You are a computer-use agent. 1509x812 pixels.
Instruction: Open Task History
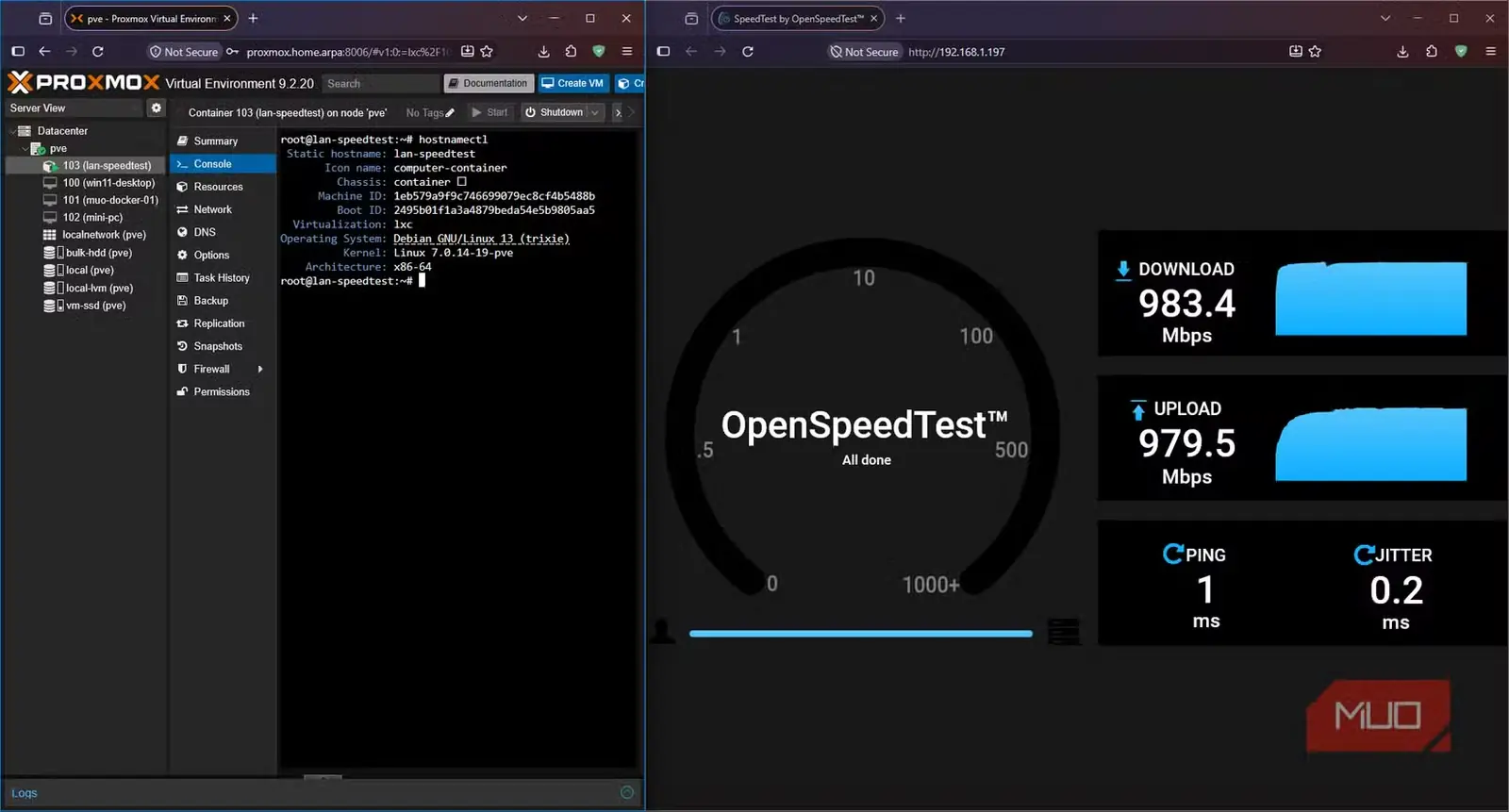223,277
